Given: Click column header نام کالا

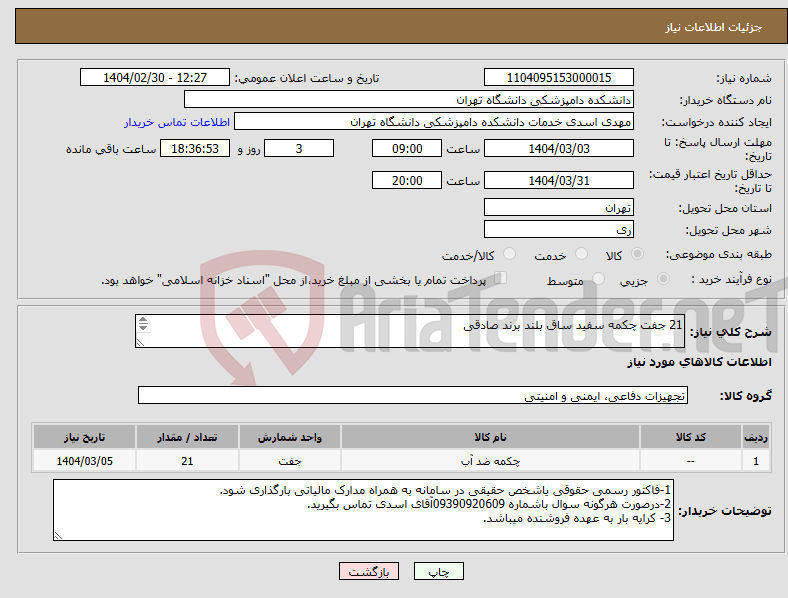Looking at the screenshot, I should tap(490, 437).
